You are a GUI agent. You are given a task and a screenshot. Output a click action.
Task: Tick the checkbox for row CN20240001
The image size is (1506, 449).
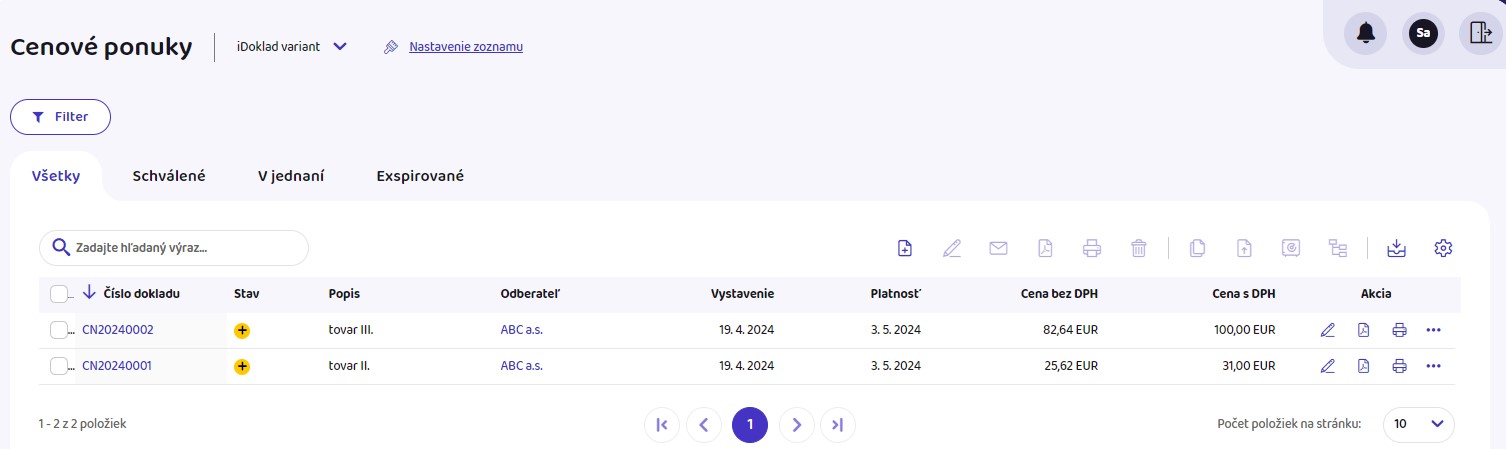[x=58, y=366]
